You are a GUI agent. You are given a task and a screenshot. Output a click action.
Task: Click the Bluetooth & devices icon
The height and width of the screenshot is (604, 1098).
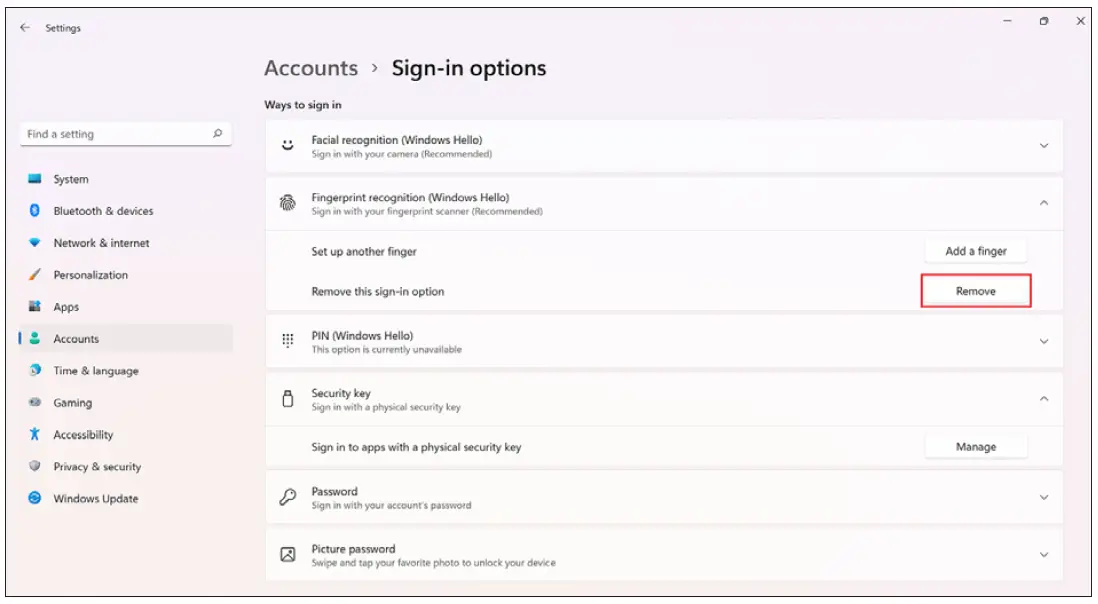[35, 211]
